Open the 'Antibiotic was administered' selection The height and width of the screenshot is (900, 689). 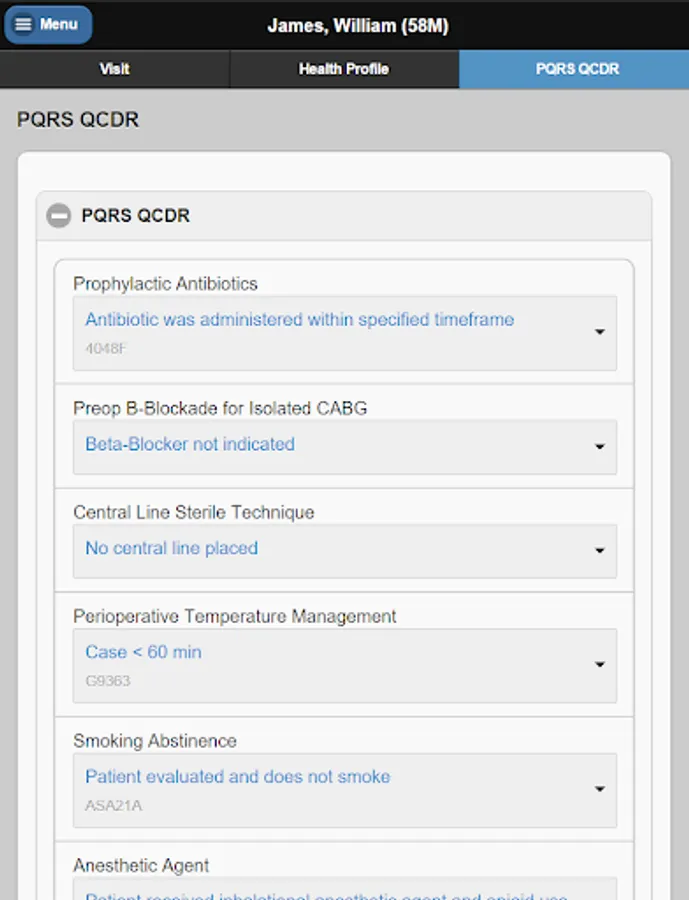point(300,321)
